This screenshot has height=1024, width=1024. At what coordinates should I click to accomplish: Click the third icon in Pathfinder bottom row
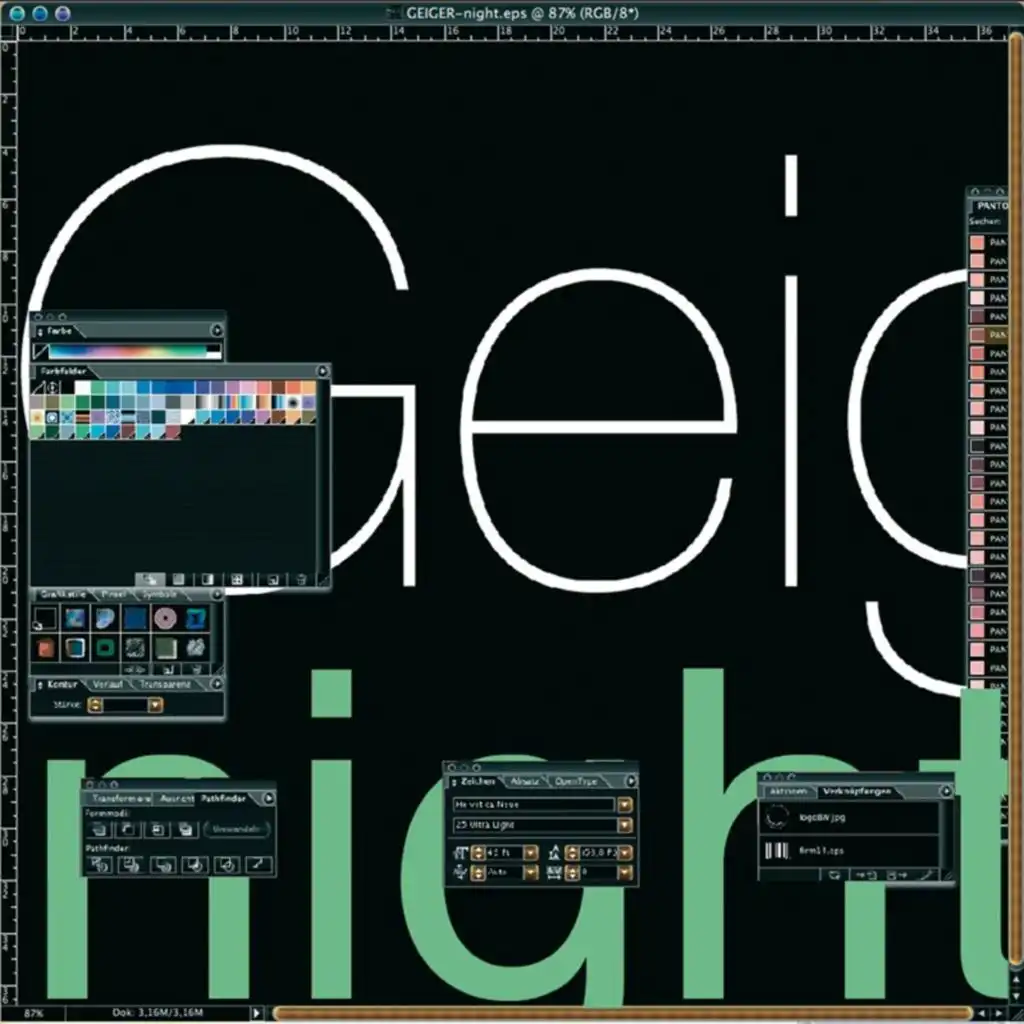(163, 865)
